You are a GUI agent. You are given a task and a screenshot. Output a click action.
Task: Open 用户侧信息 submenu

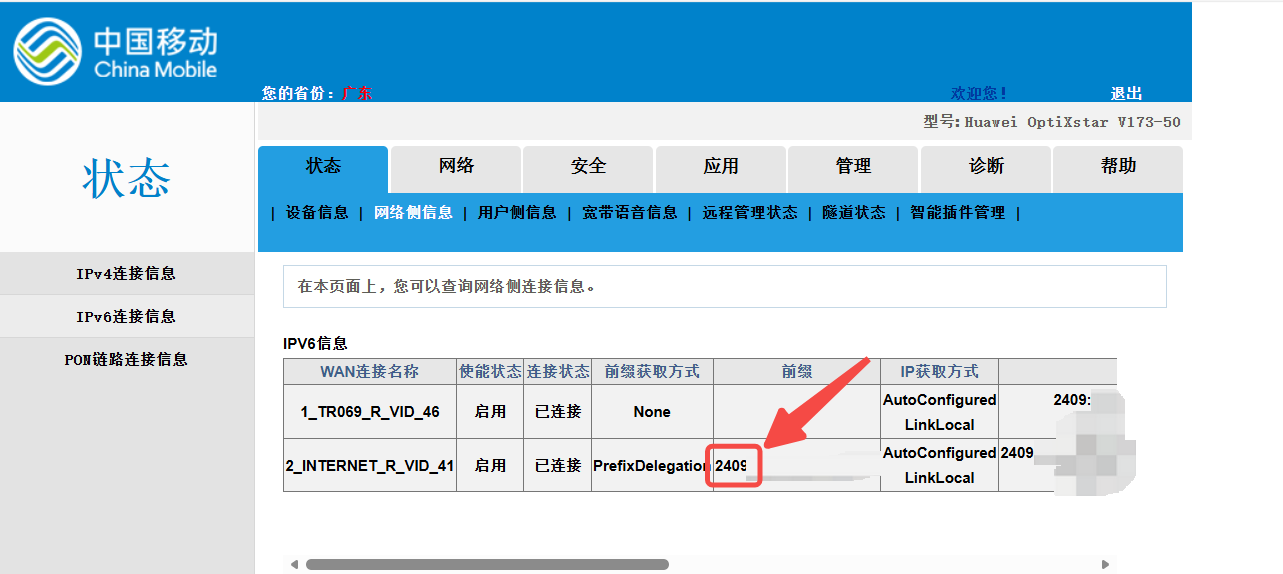click(517, 213)
